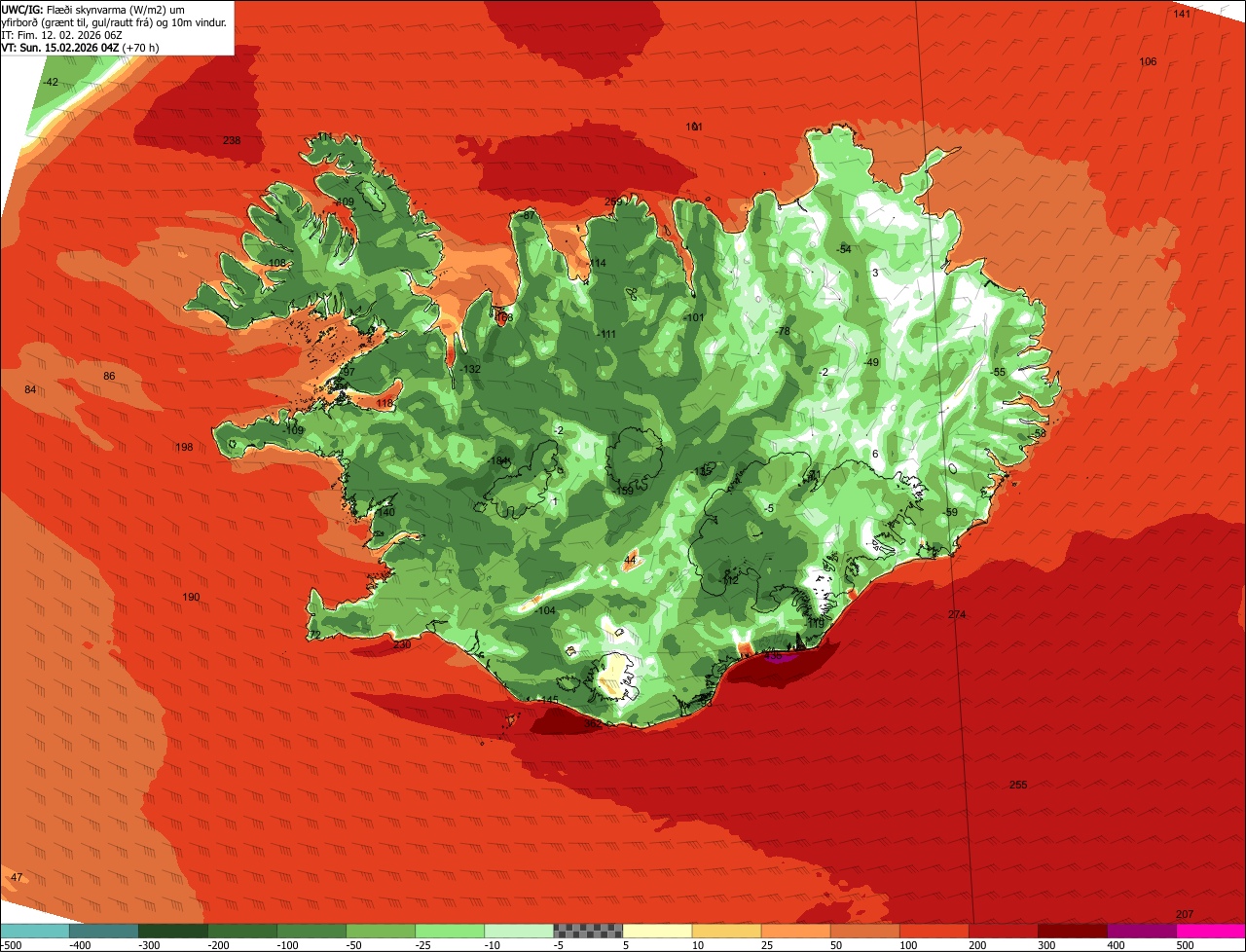This screenshot has width=1246, height=952.
Task: Click the '274' value over the ocean
Action: (x=957, y=614)
